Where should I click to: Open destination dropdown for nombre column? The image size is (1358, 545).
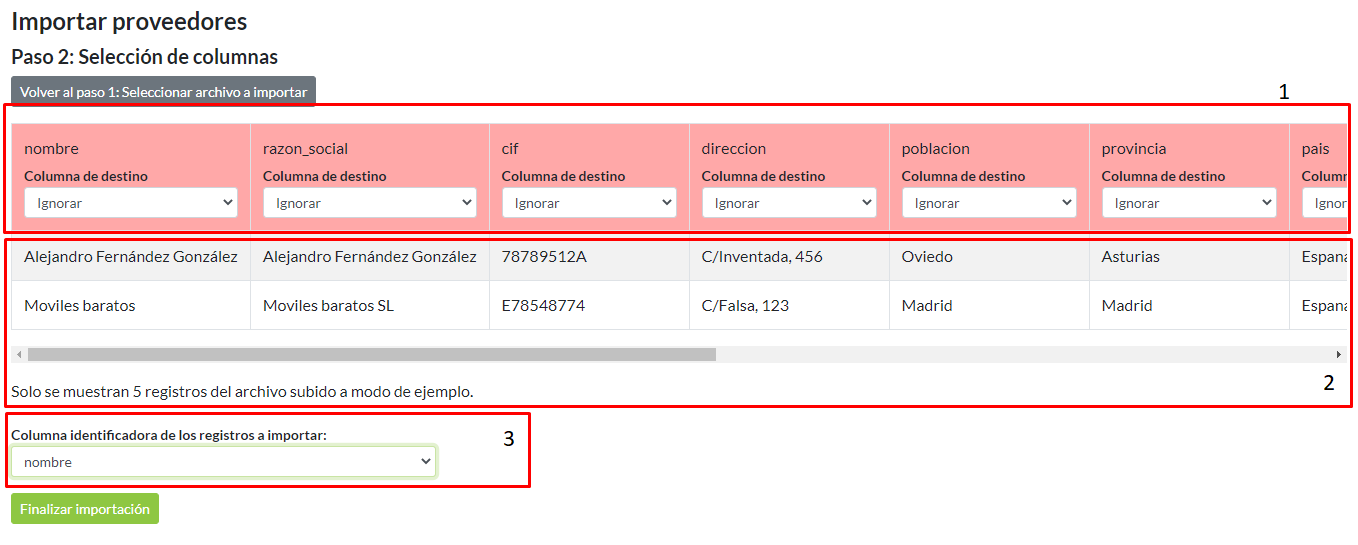coord(130,203)
